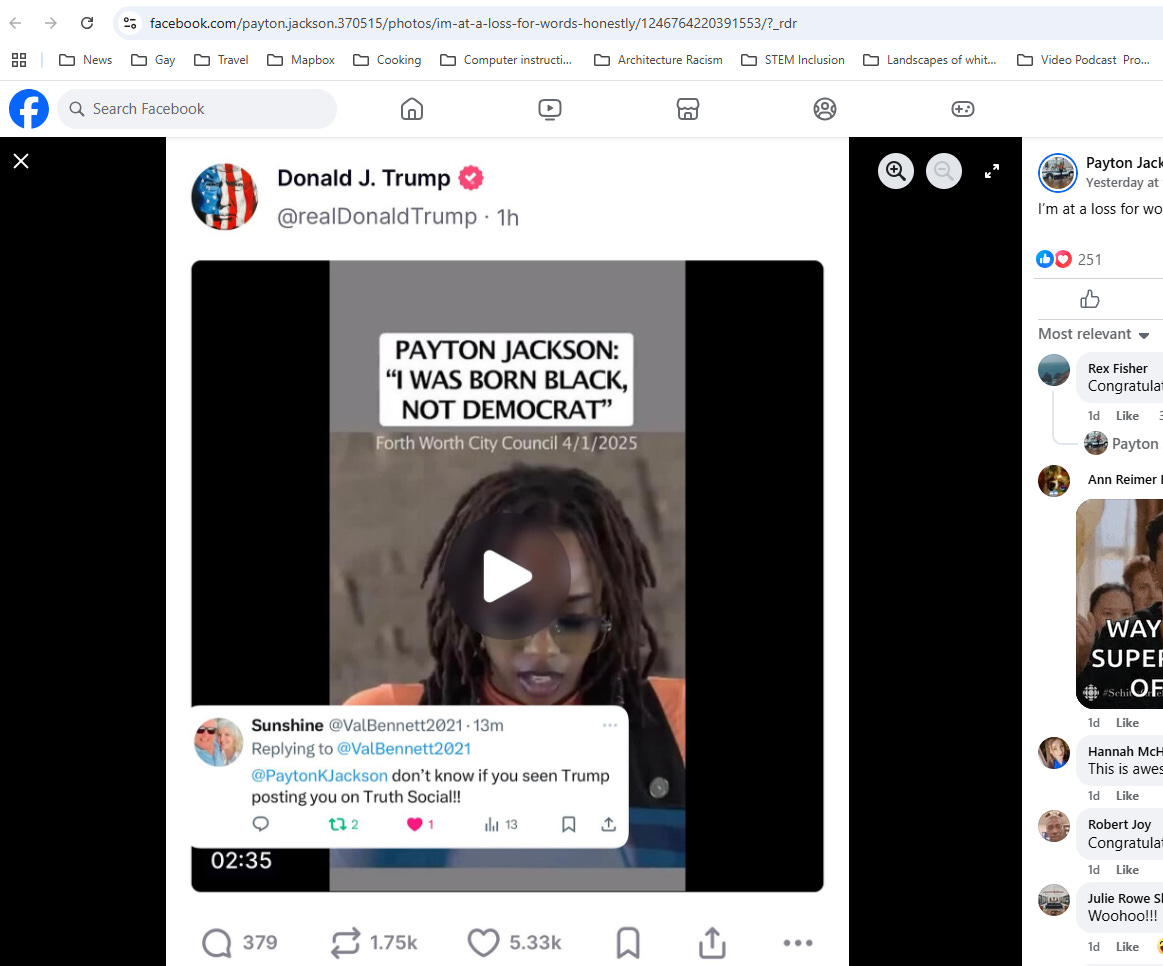This screenshot has height=966, width=1163.
Task: Zoom in on the photo
Action: (896, 171)
